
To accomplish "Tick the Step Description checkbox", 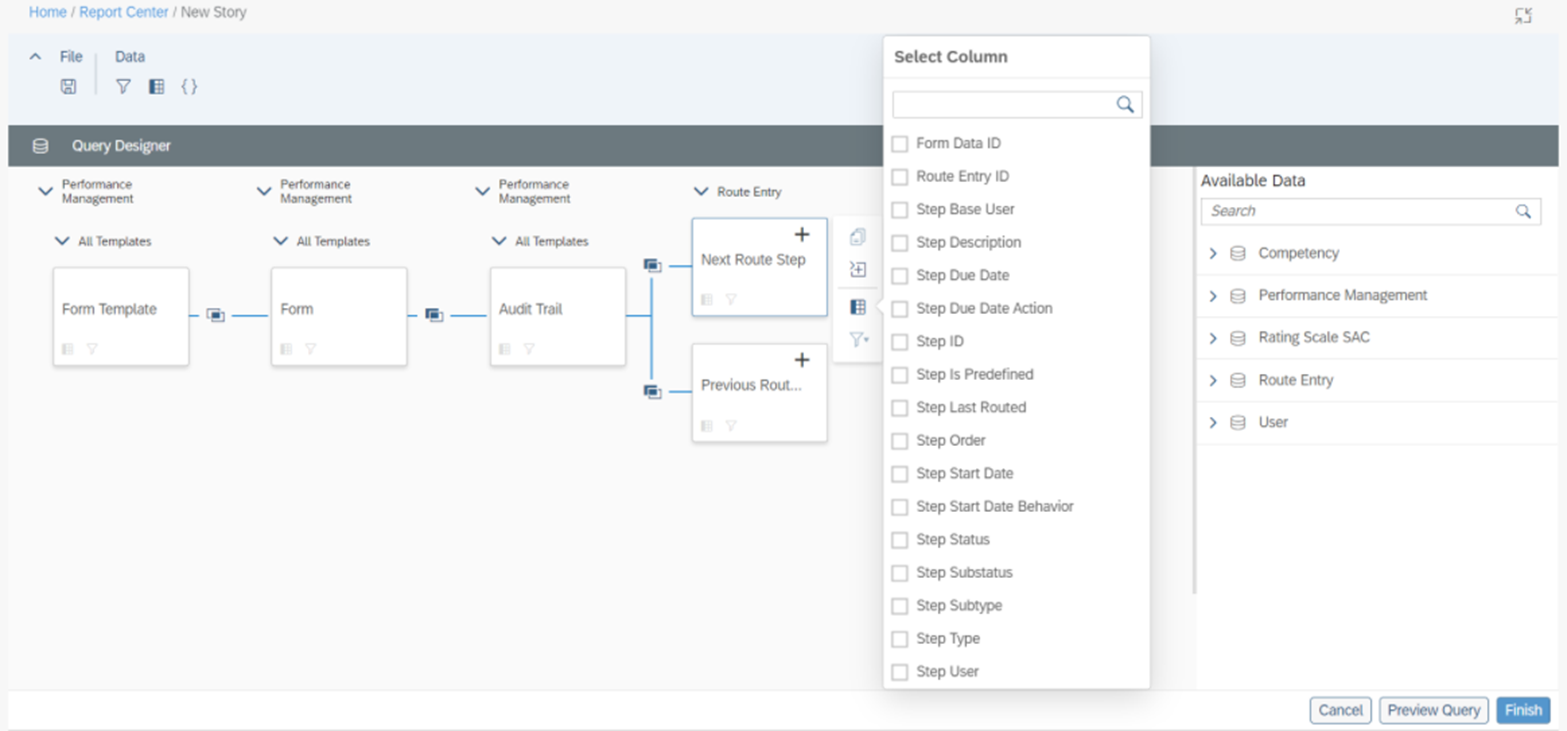I will point(900,243).
